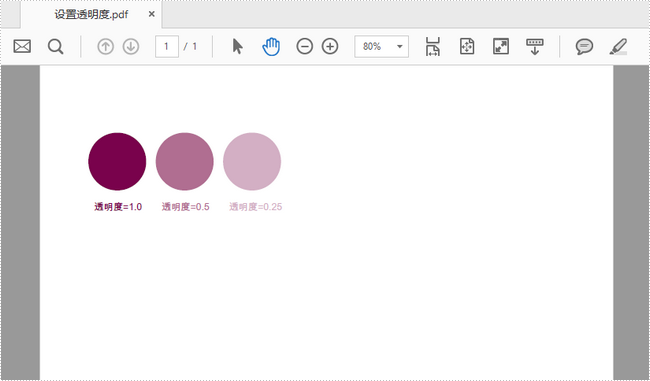Open the search magnifier tool
This screenshot has height=381, width=650.
[56, 46]
